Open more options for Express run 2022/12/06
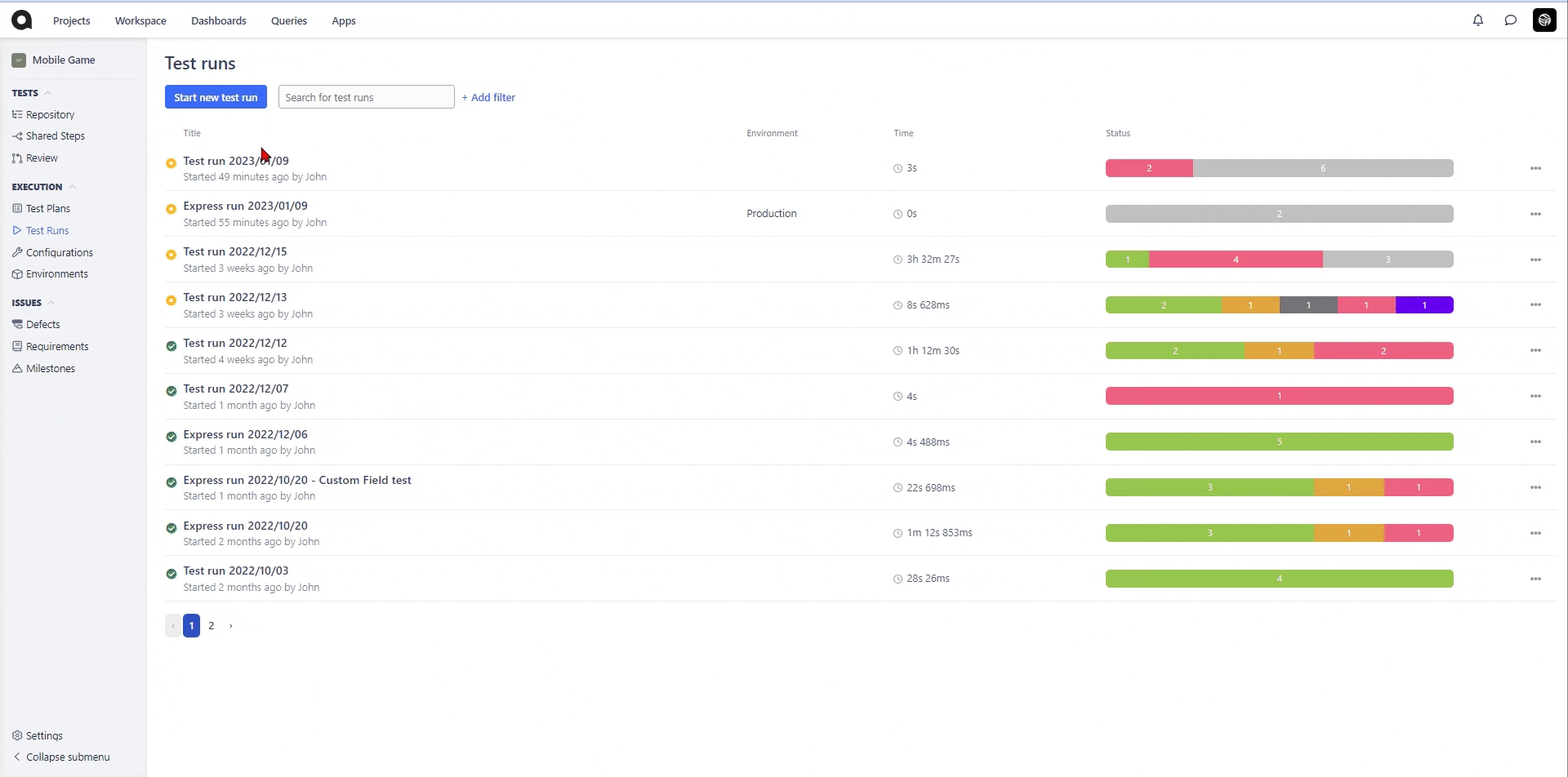The width and height of the screenshot is (1568, 777). (1535, 442)
